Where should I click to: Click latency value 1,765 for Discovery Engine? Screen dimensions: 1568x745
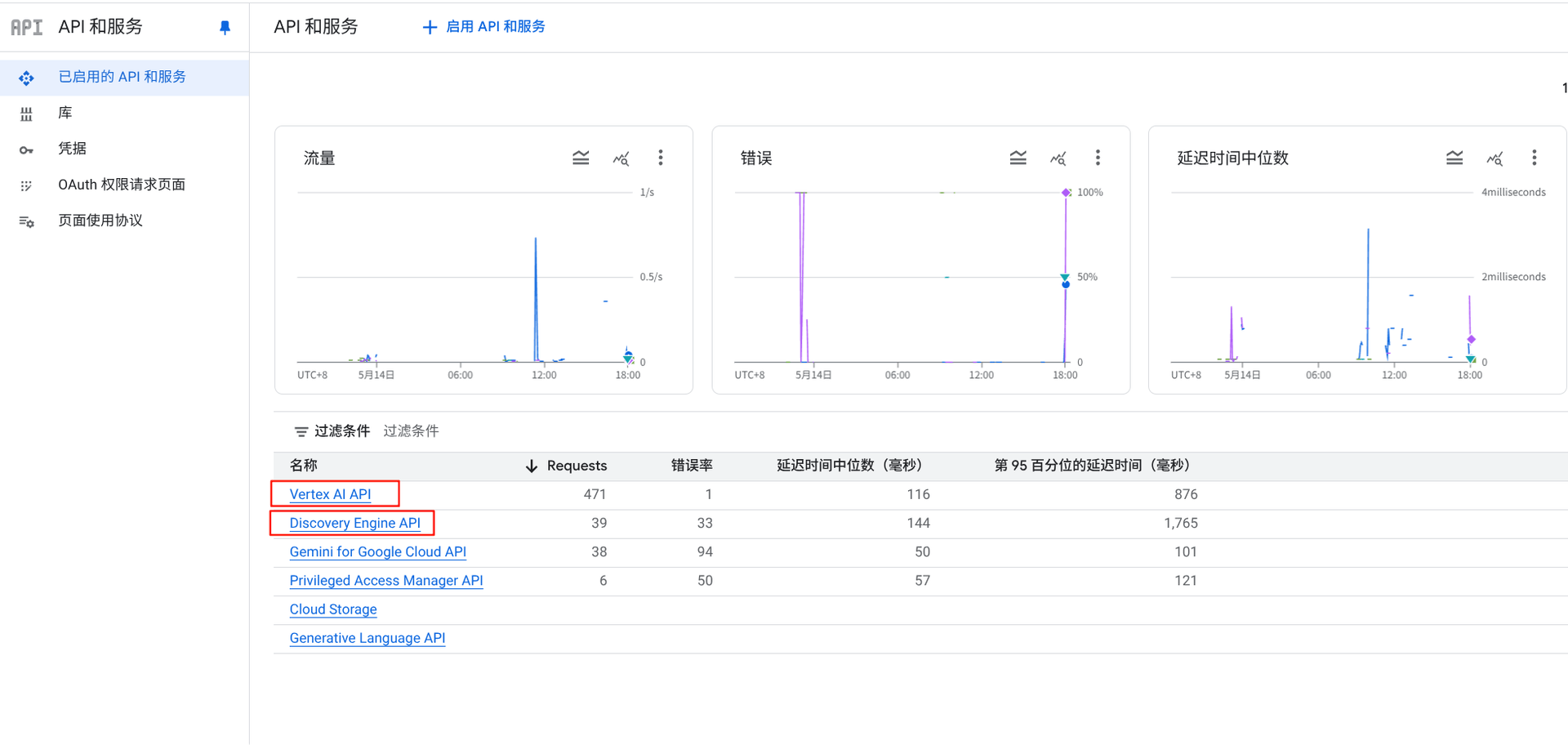(1181, 523)
